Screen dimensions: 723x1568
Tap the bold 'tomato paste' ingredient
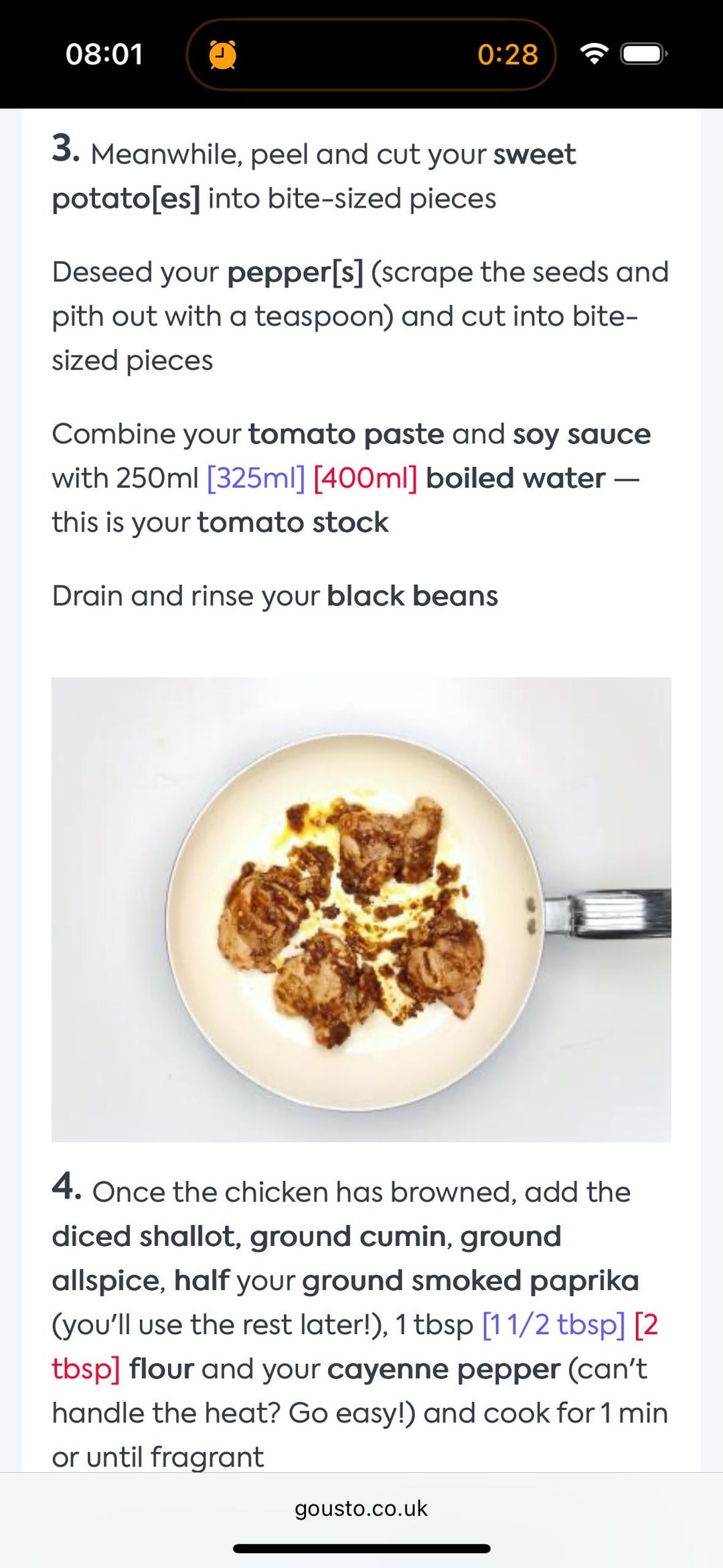[346, 434]
